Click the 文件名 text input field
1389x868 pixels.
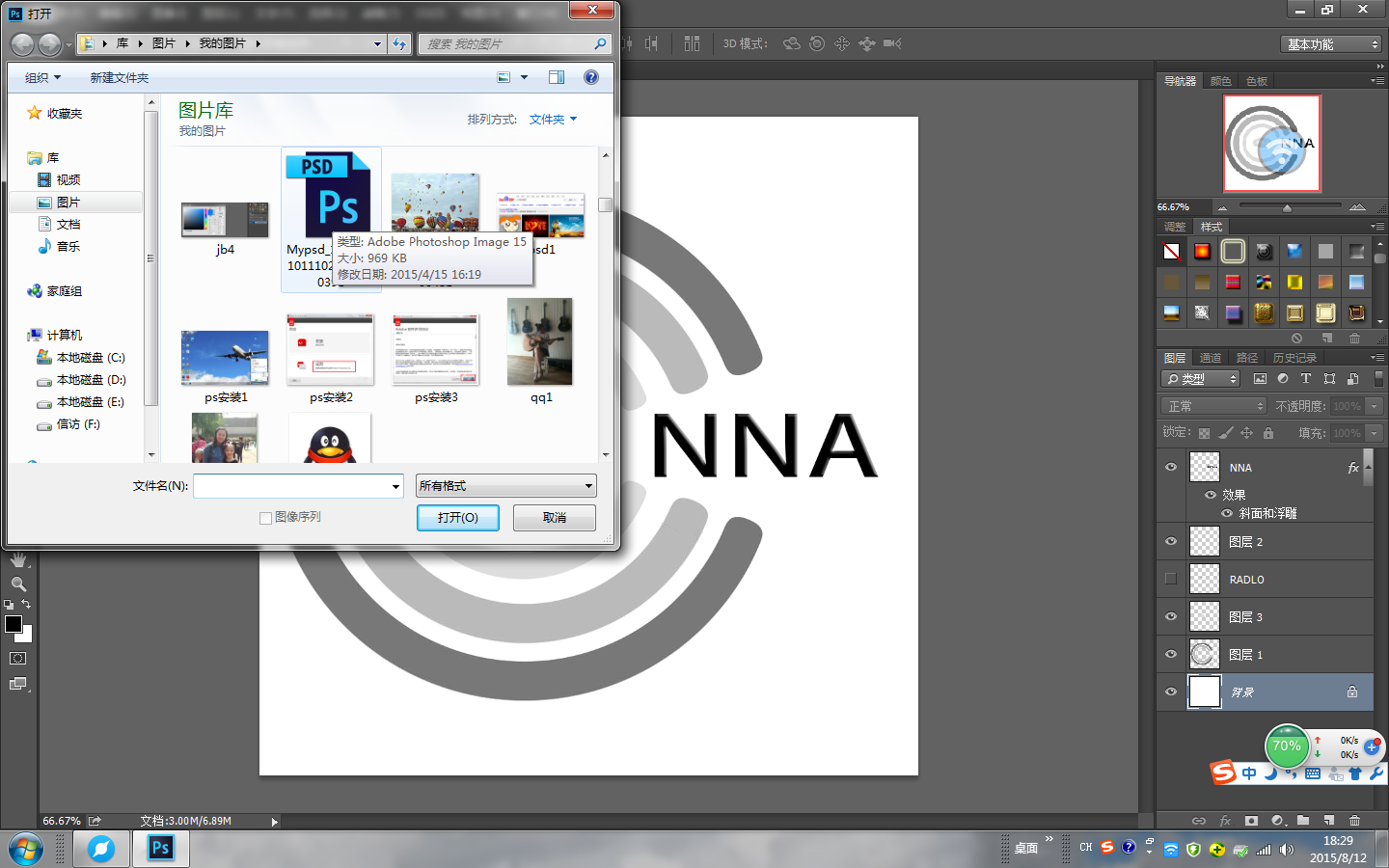point(290,486)
